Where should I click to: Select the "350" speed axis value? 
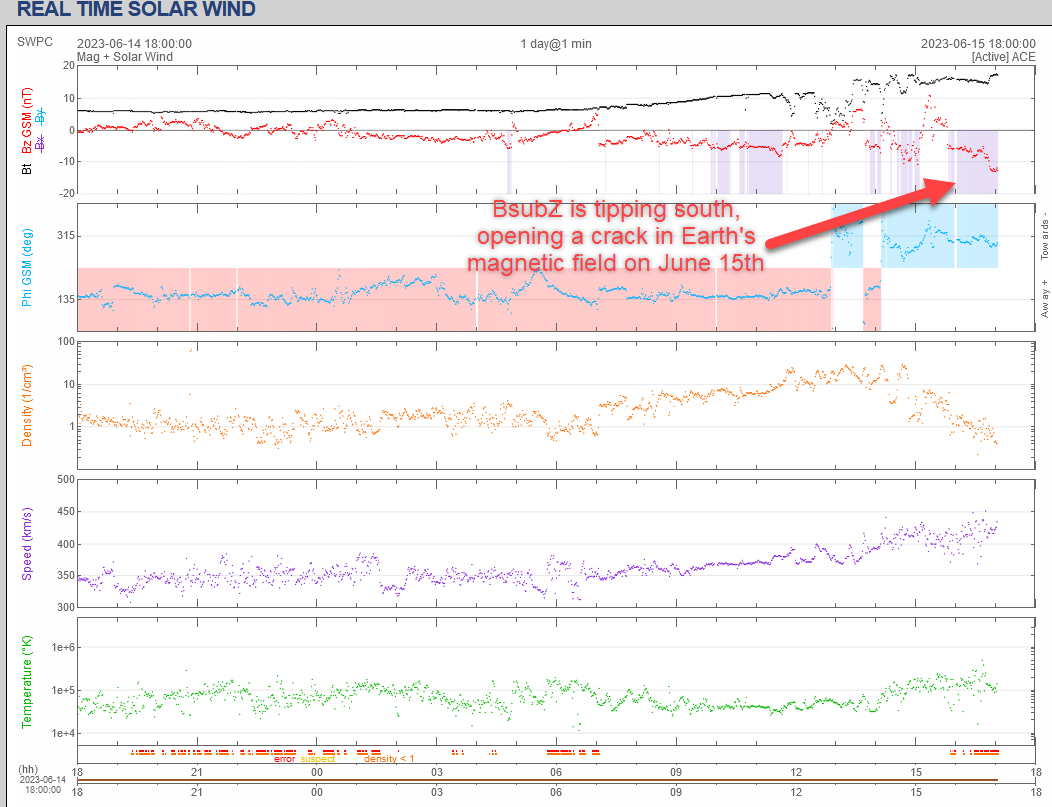66,576
